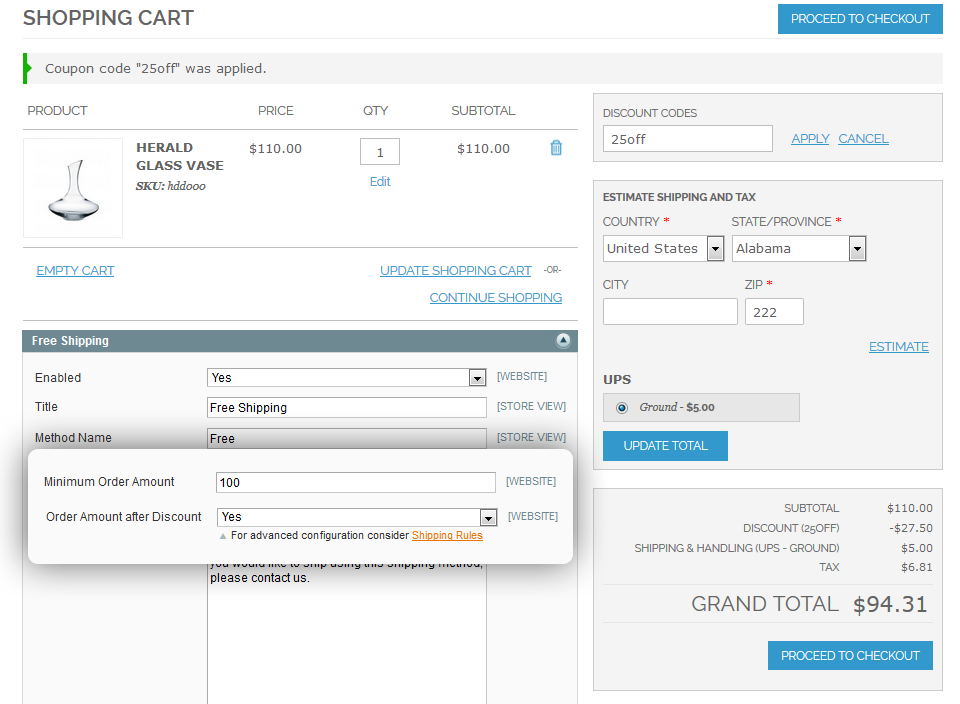The height and width of the screenshot is (704, 960).
Task: Click Update Shopping Cart link
Action: [455, 271]
